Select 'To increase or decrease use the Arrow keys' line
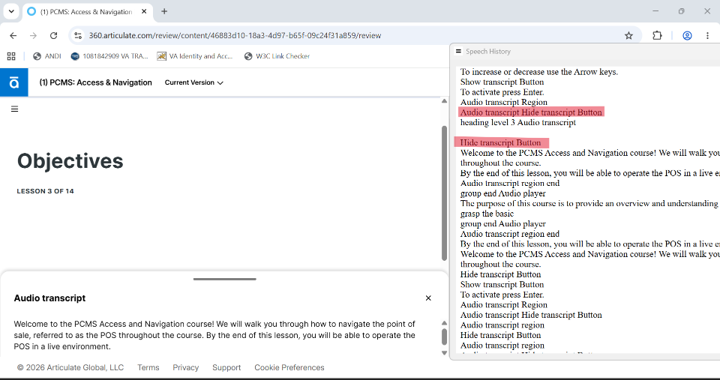Viewport: 720px width, 380px height. coord(539,72)
